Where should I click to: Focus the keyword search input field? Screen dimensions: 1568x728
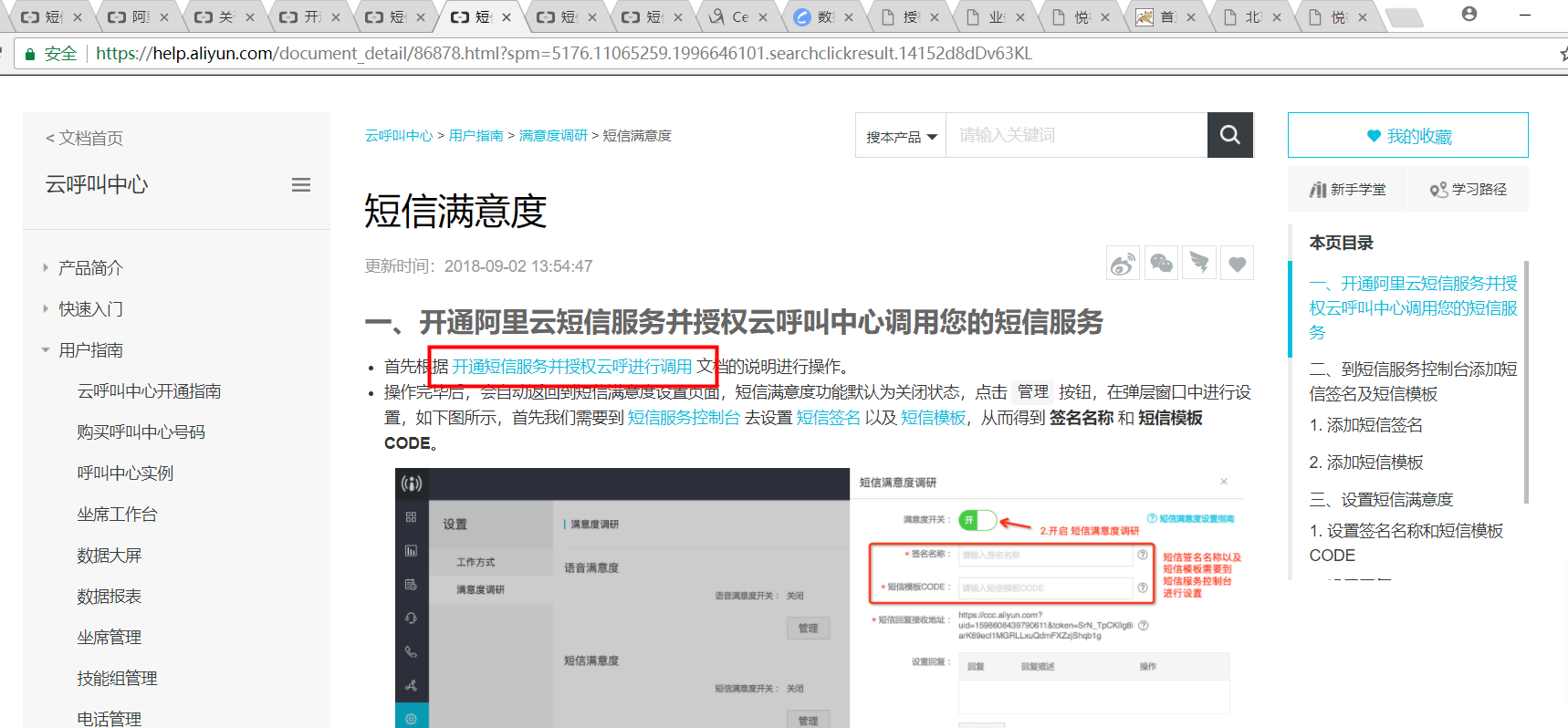[x=1077, y=135]
